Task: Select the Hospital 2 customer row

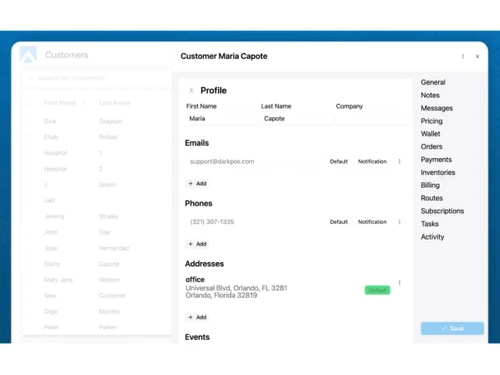Action: tap(97, 169)
